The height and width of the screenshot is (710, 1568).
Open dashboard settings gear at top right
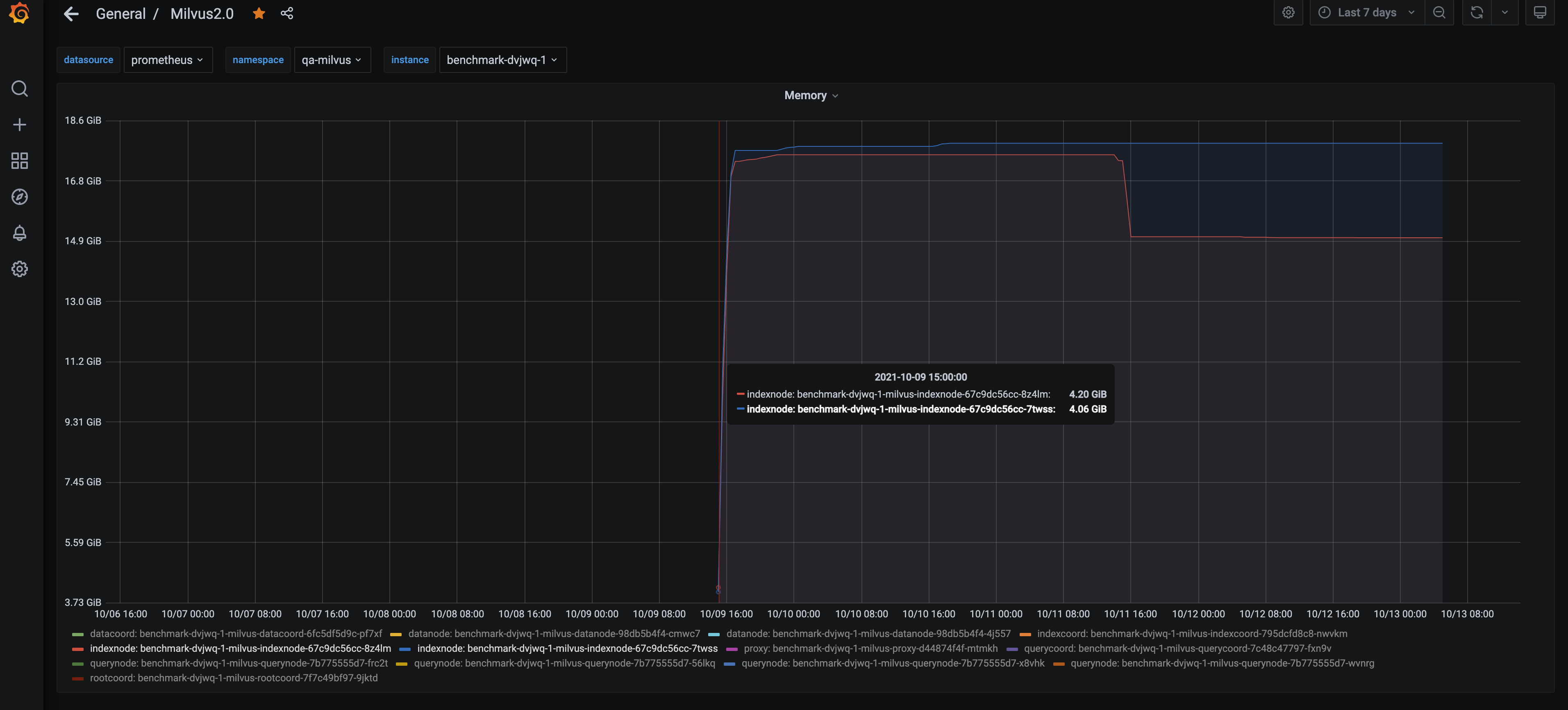(1288, 12)
